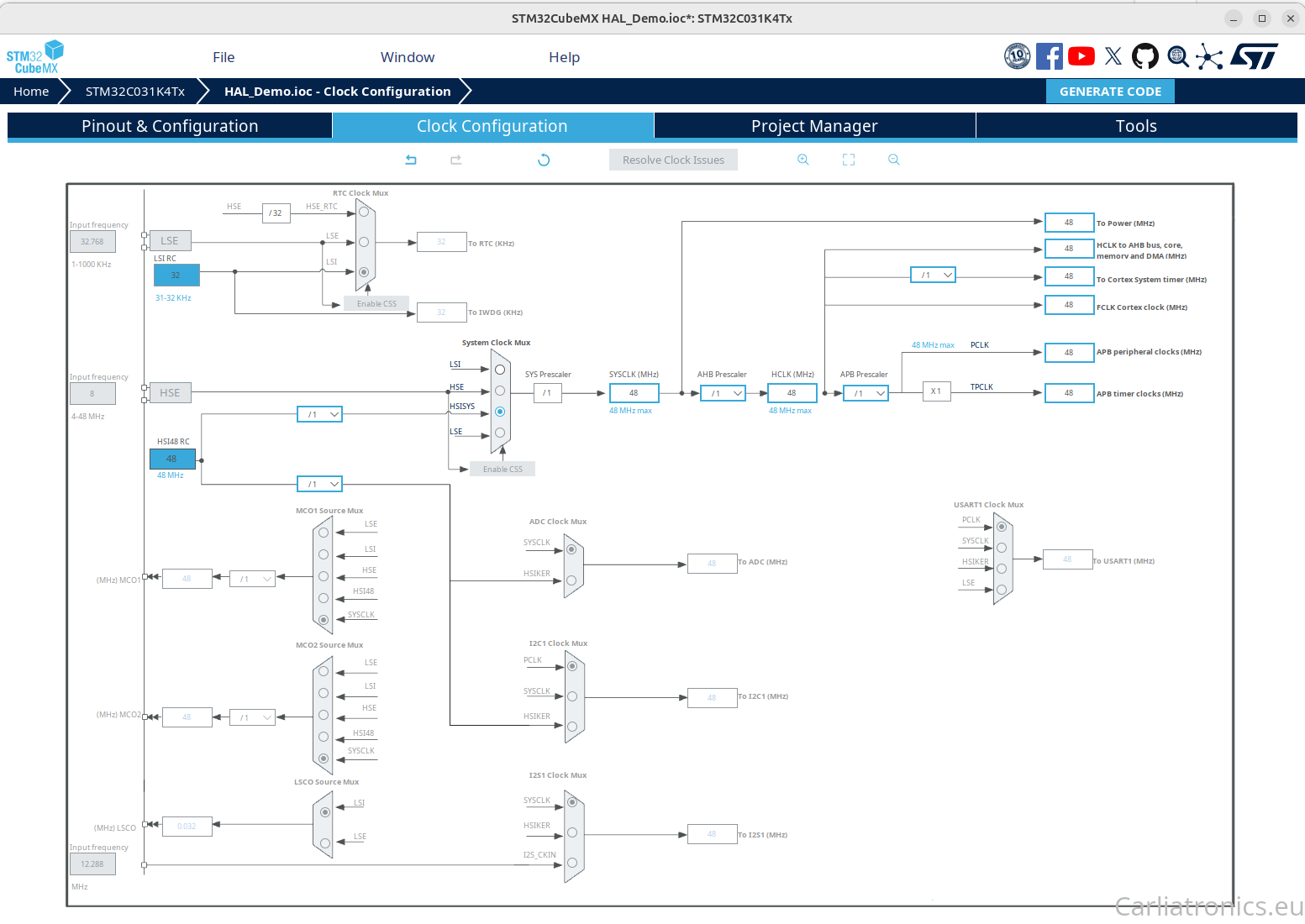This screenshot has width=1305, height=924.
Task: Click the STM32C031K4Tx breadcrumb
Action: (135, 92)
